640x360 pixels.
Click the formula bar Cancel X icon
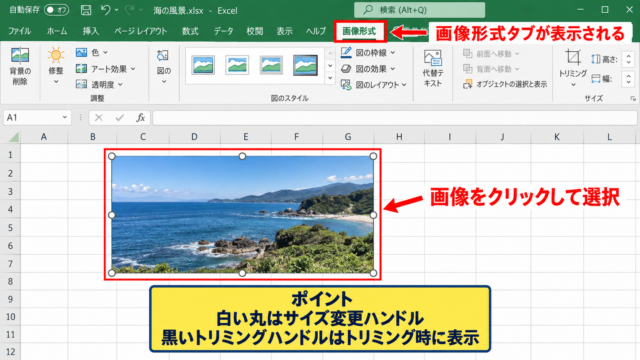pos(98,118)
